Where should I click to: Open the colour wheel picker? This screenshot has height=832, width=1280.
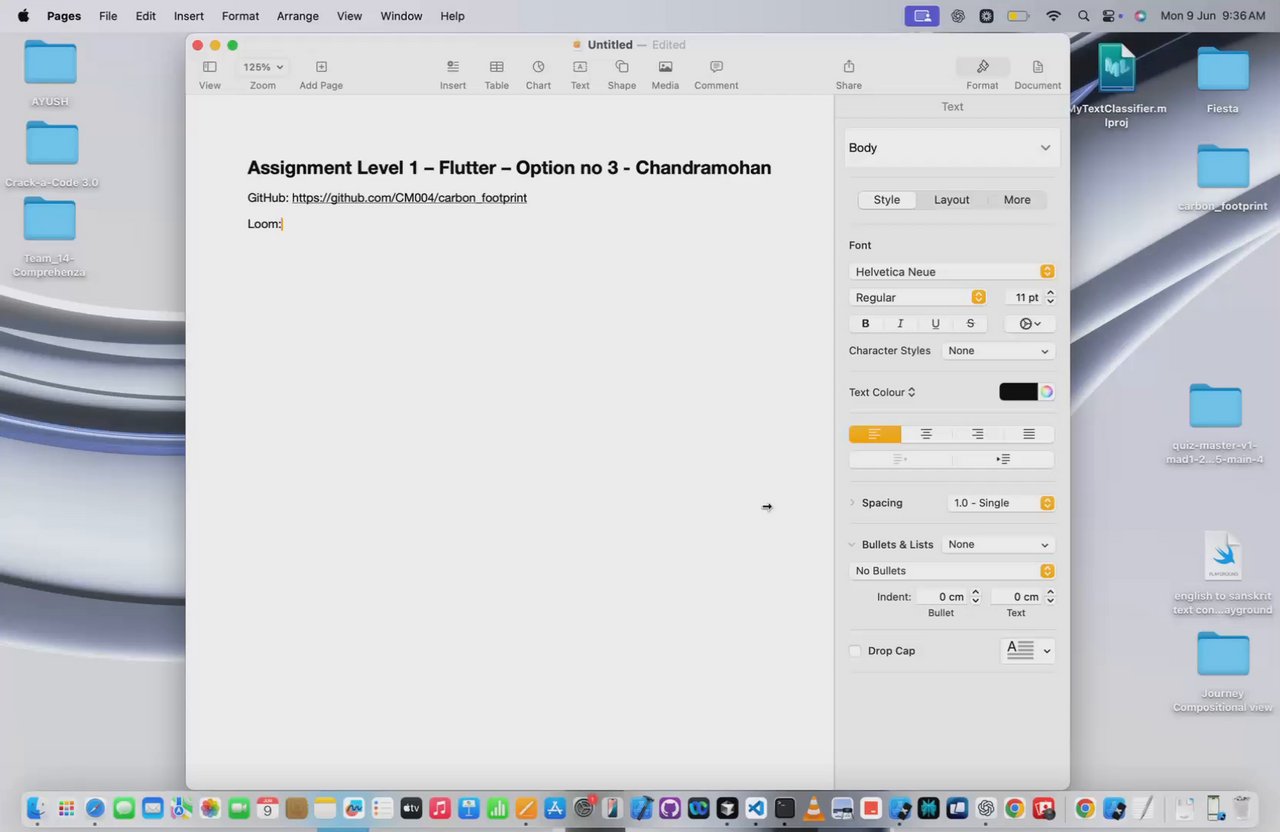coord(1046,392)
